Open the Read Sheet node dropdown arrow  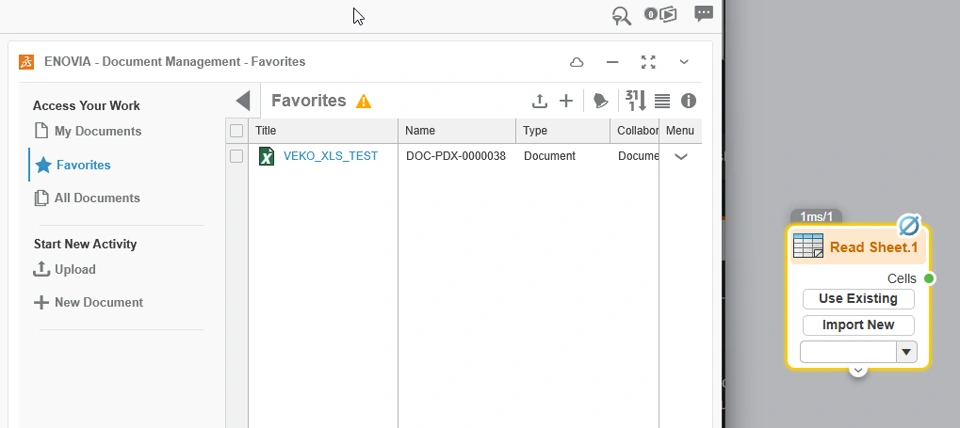(x=907, y=352)
